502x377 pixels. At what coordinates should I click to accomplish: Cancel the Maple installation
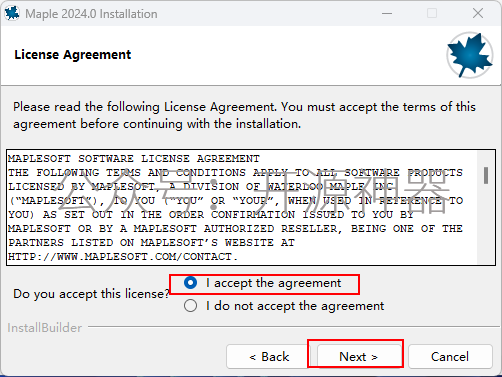(x=450, y=357)
